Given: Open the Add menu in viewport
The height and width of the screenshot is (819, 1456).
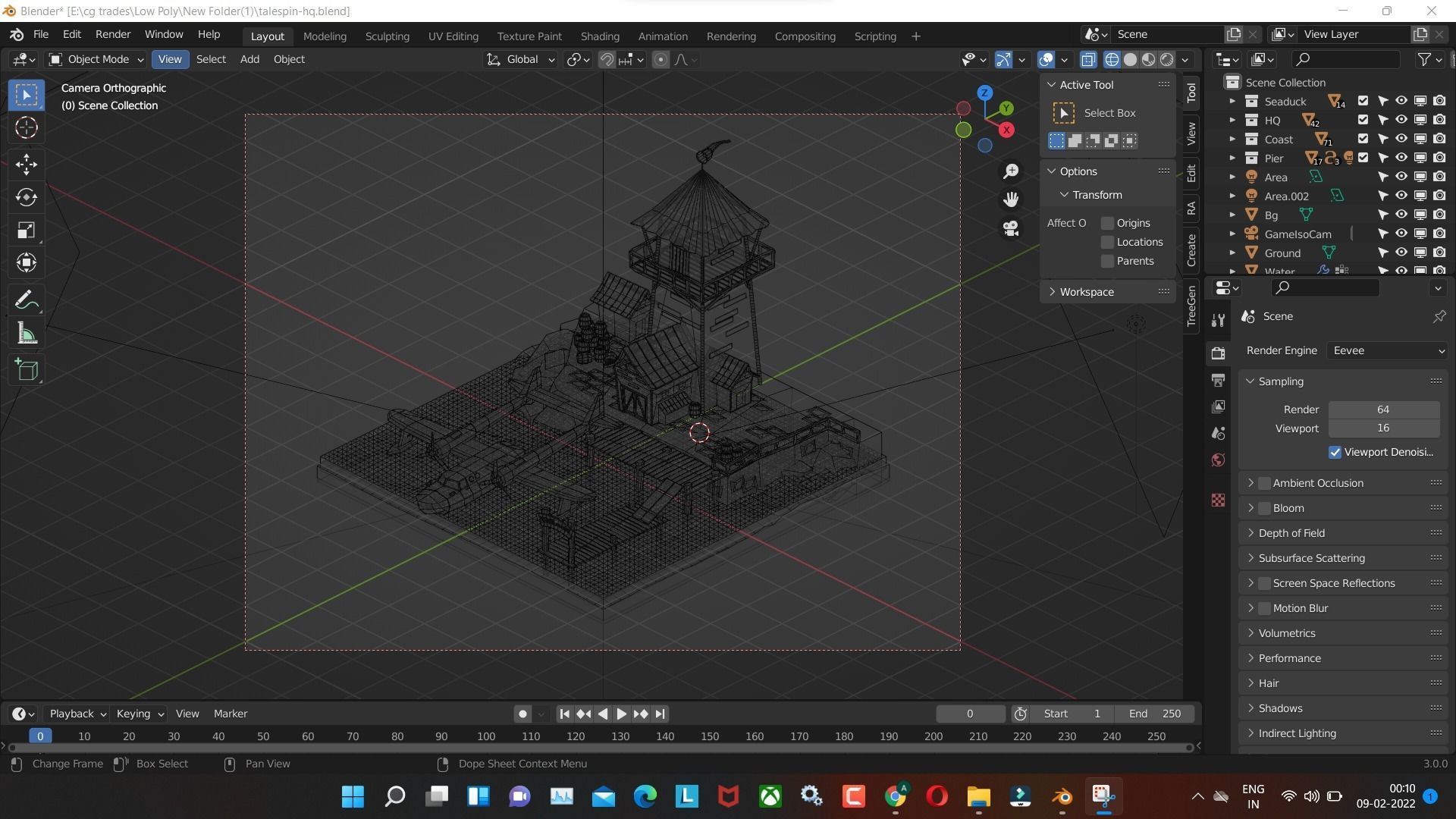Looking at the screenshot, I should [x=249, y=59].
